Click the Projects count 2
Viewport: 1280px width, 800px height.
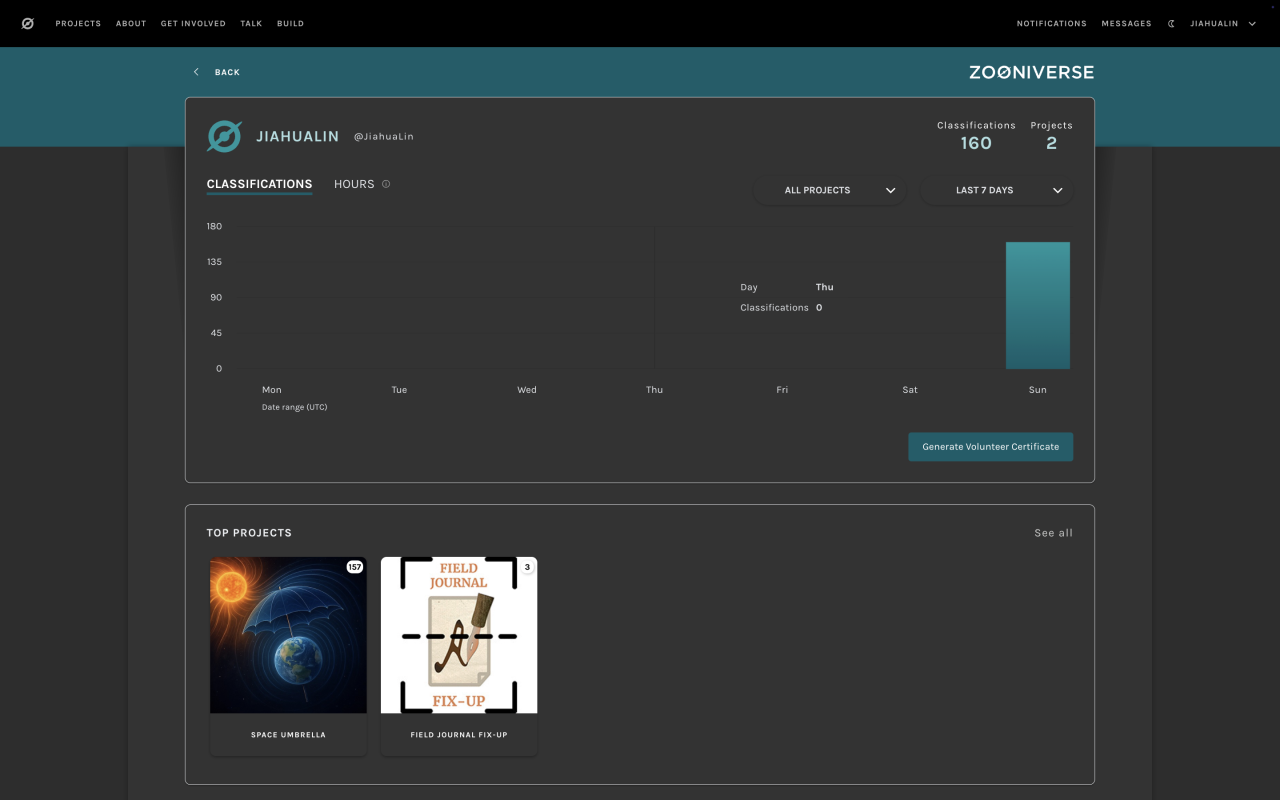pos(1052,143)
